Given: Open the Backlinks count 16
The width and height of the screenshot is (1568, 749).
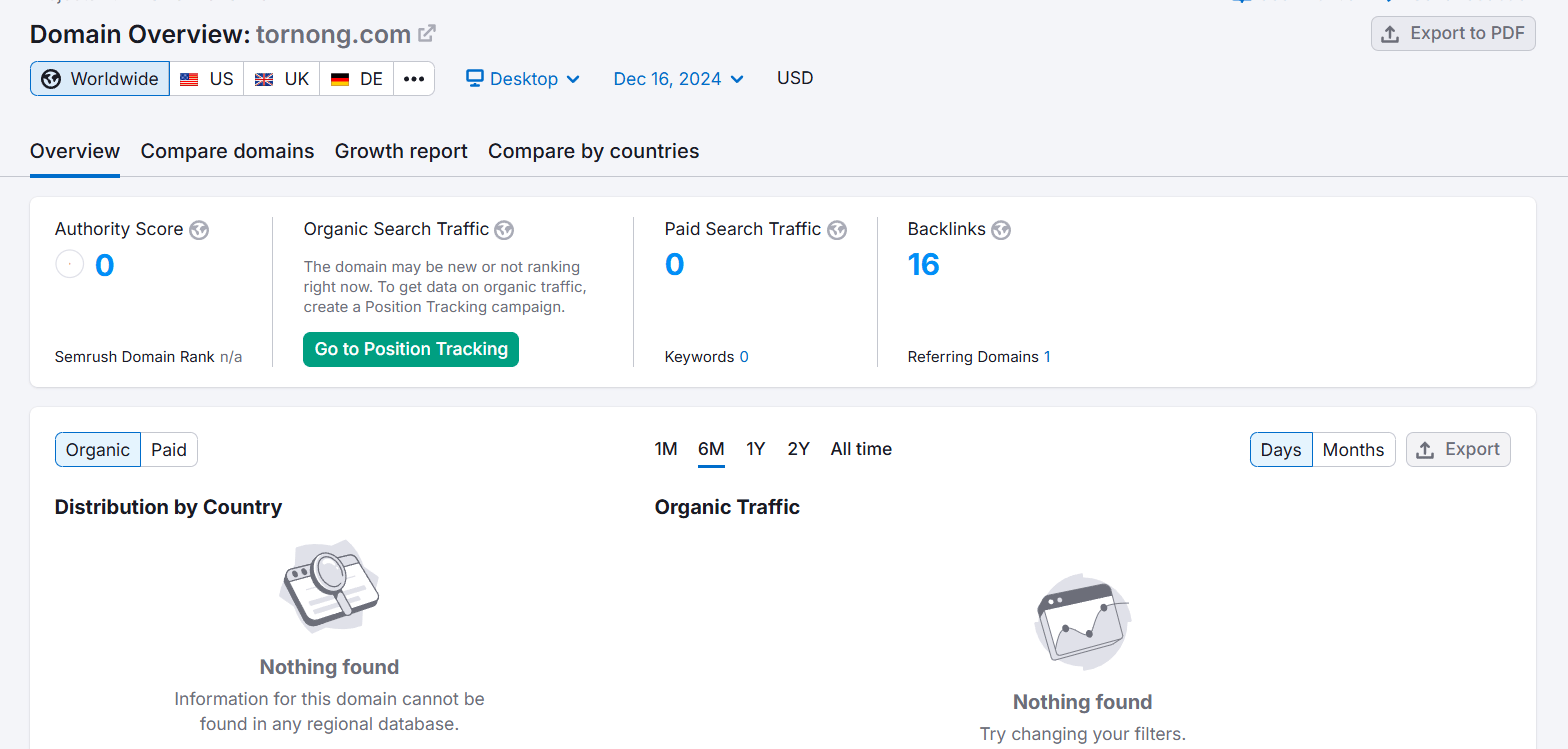Looking at the screenshot, I should click(x=924, y=264).
